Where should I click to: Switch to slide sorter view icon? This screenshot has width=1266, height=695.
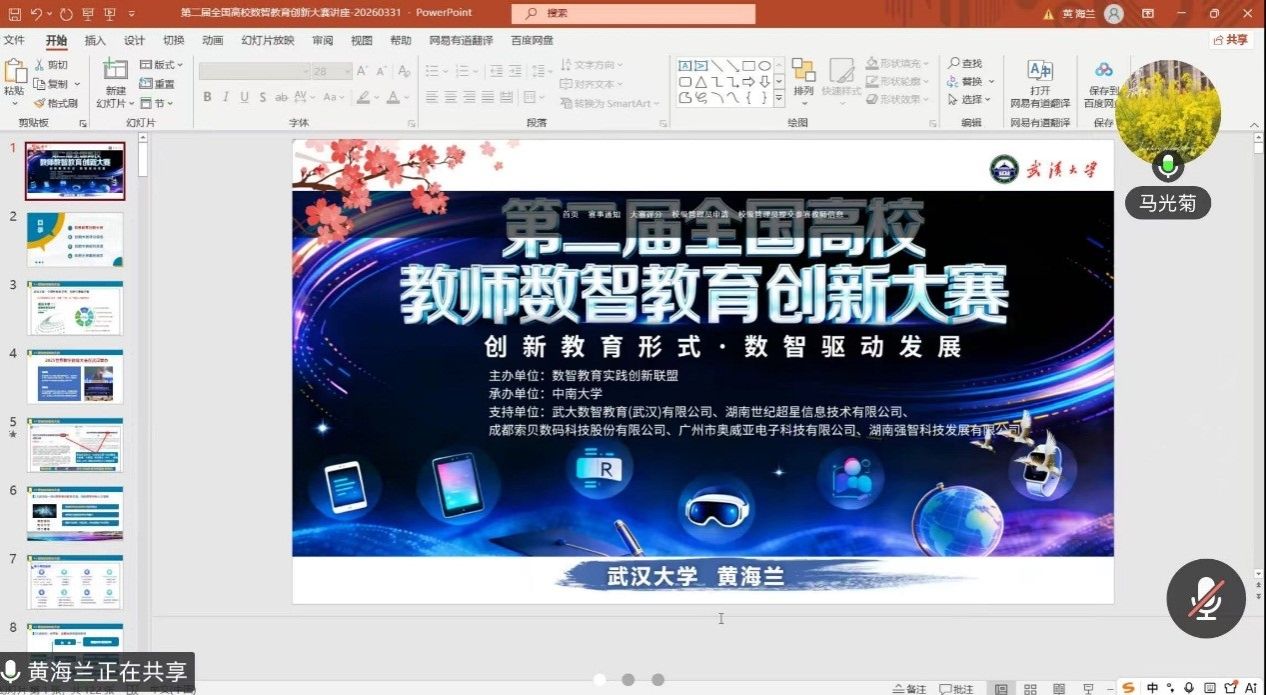click(x=1030, y=688)
